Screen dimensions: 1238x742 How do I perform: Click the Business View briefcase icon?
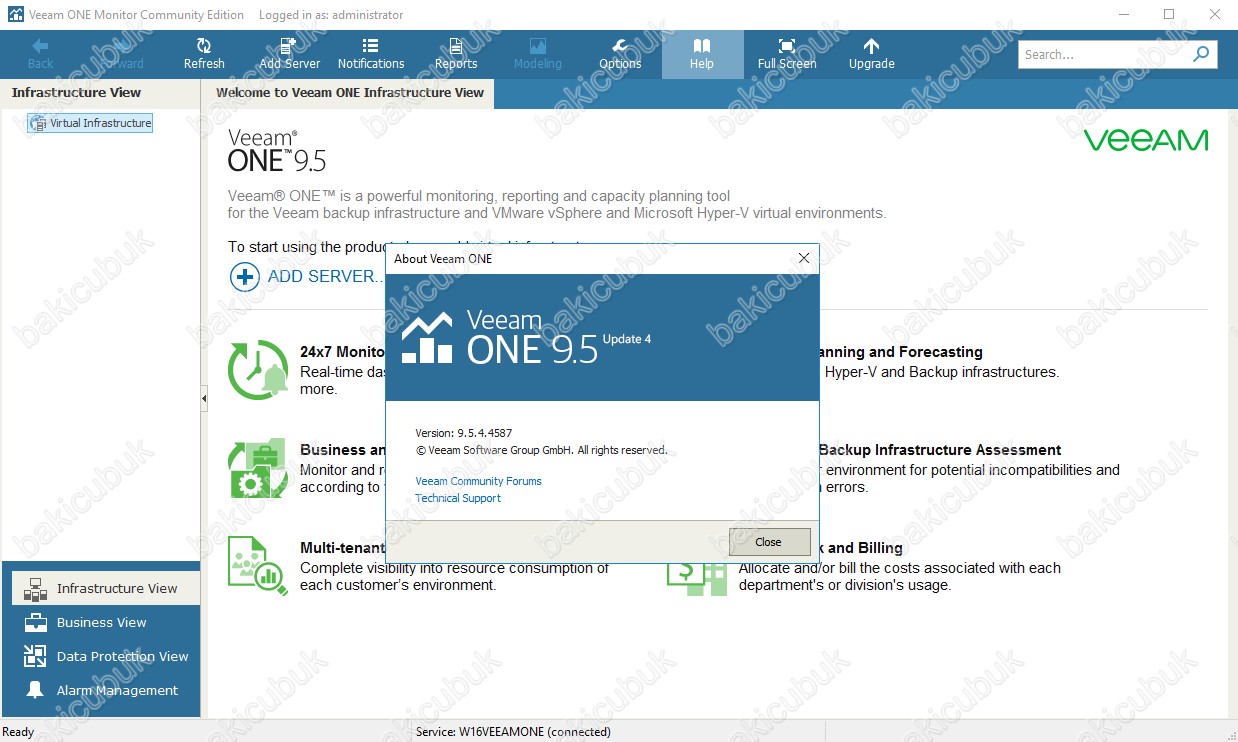[35, 622]
